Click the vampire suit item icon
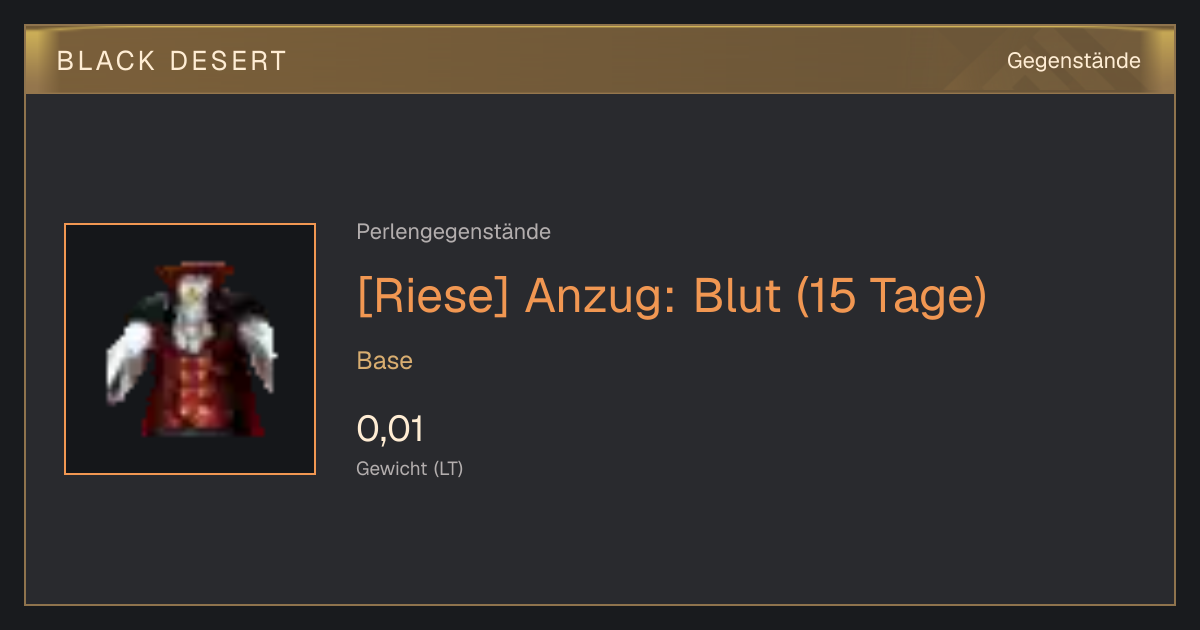 [x=190, y=349]
